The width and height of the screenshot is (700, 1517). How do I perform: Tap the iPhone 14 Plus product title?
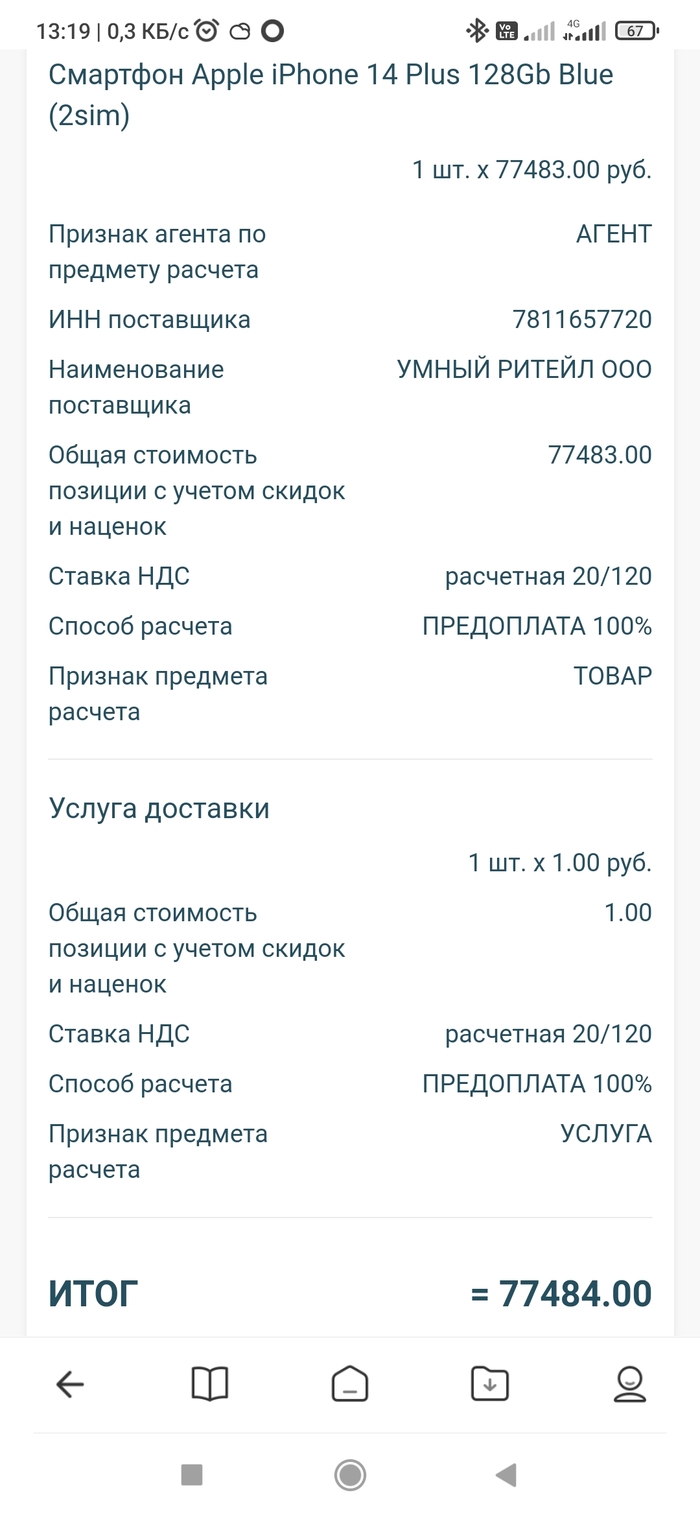point(330,95)
